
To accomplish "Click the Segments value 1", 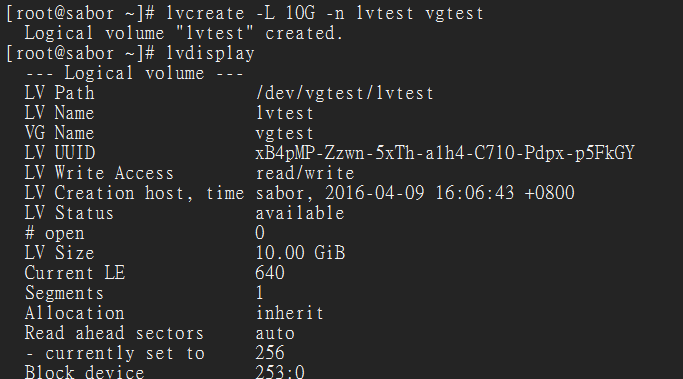I will pyautogui.click(x=260, y=293).
